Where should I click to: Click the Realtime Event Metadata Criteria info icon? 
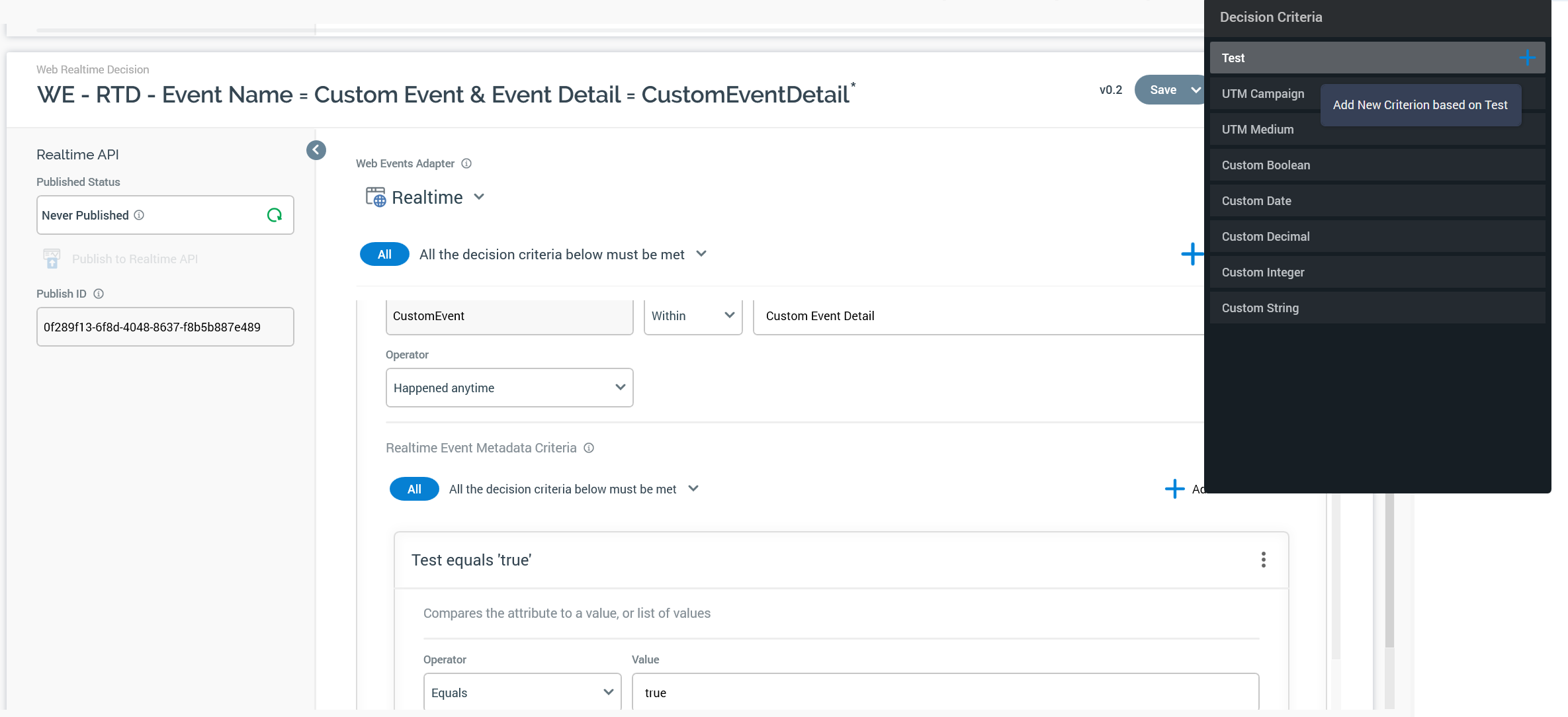pyautogui.click(x=589, y=448)
